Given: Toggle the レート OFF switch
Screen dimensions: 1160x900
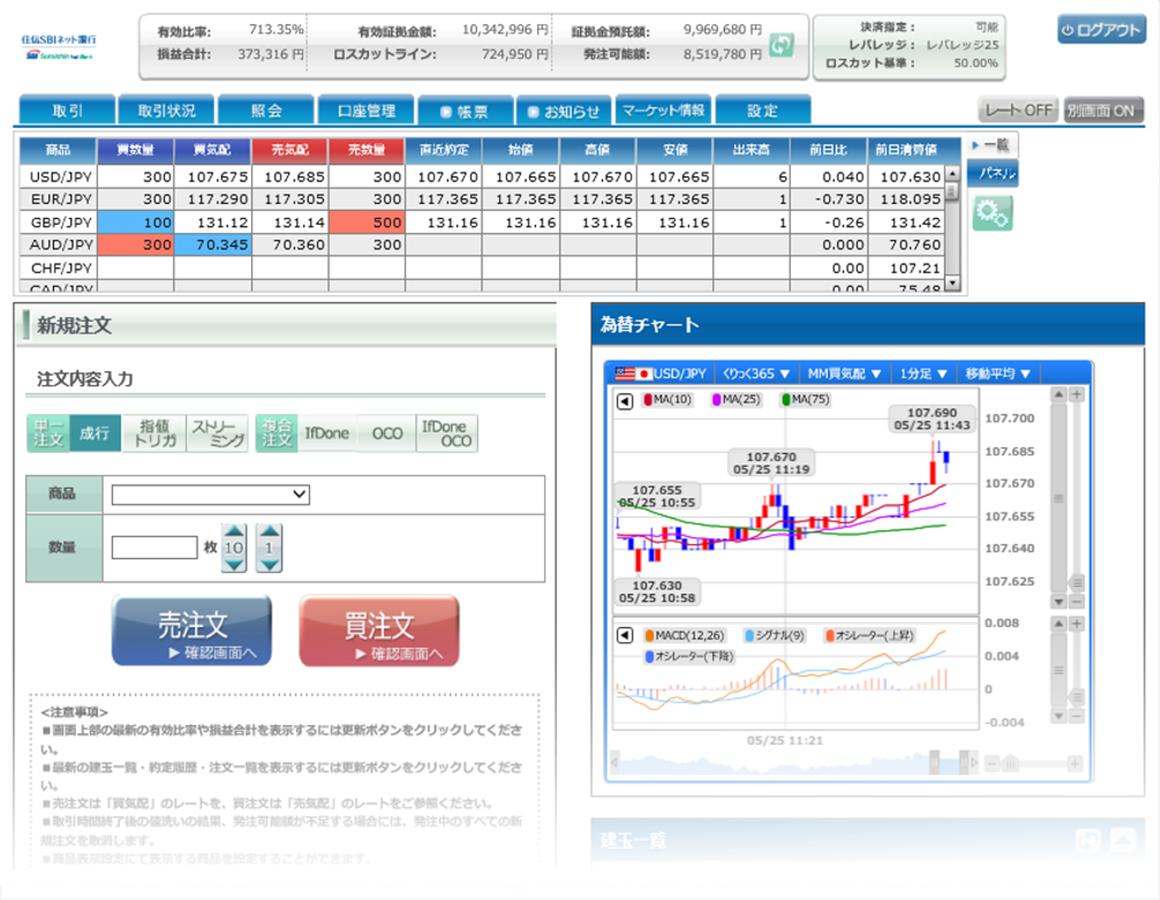Looking at the screenshot, I should point(1018,110).
